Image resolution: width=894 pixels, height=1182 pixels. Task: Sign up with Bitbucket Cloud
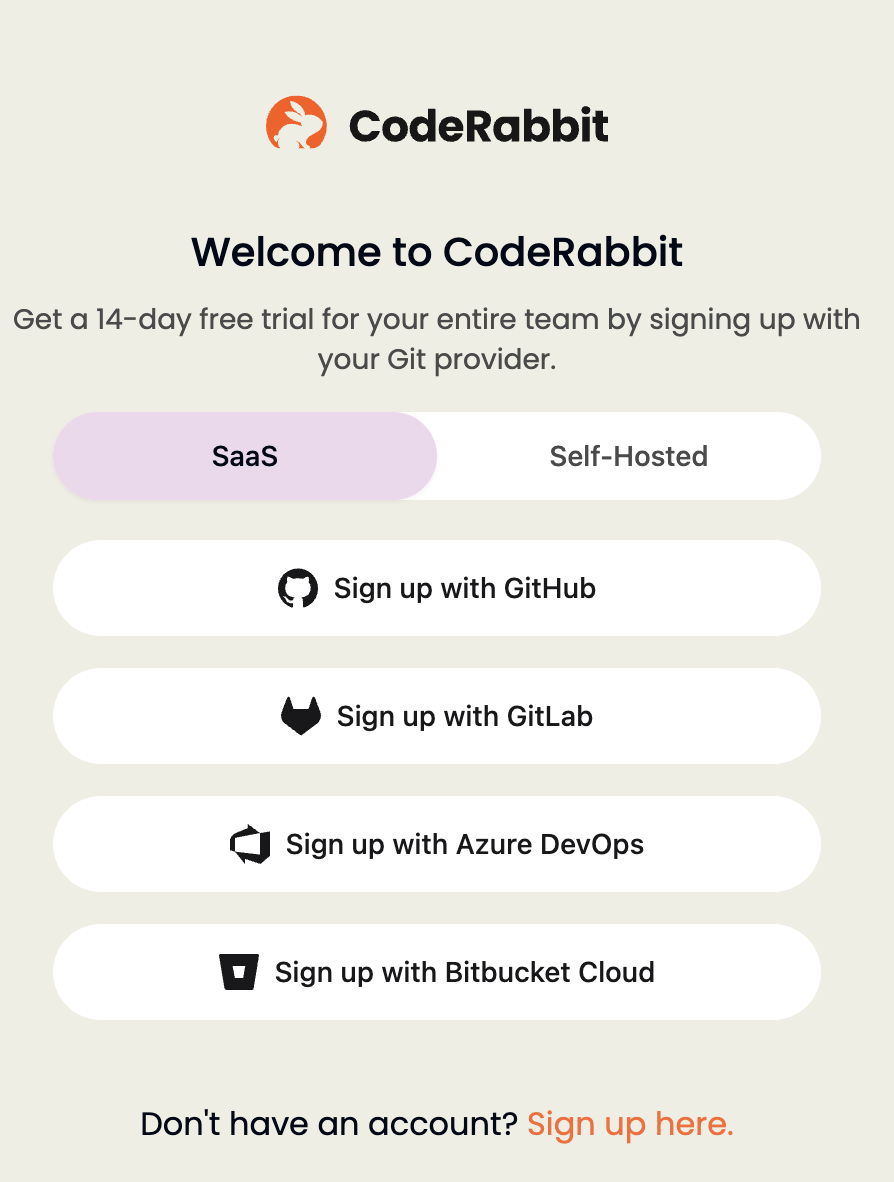tap(437, 972)
